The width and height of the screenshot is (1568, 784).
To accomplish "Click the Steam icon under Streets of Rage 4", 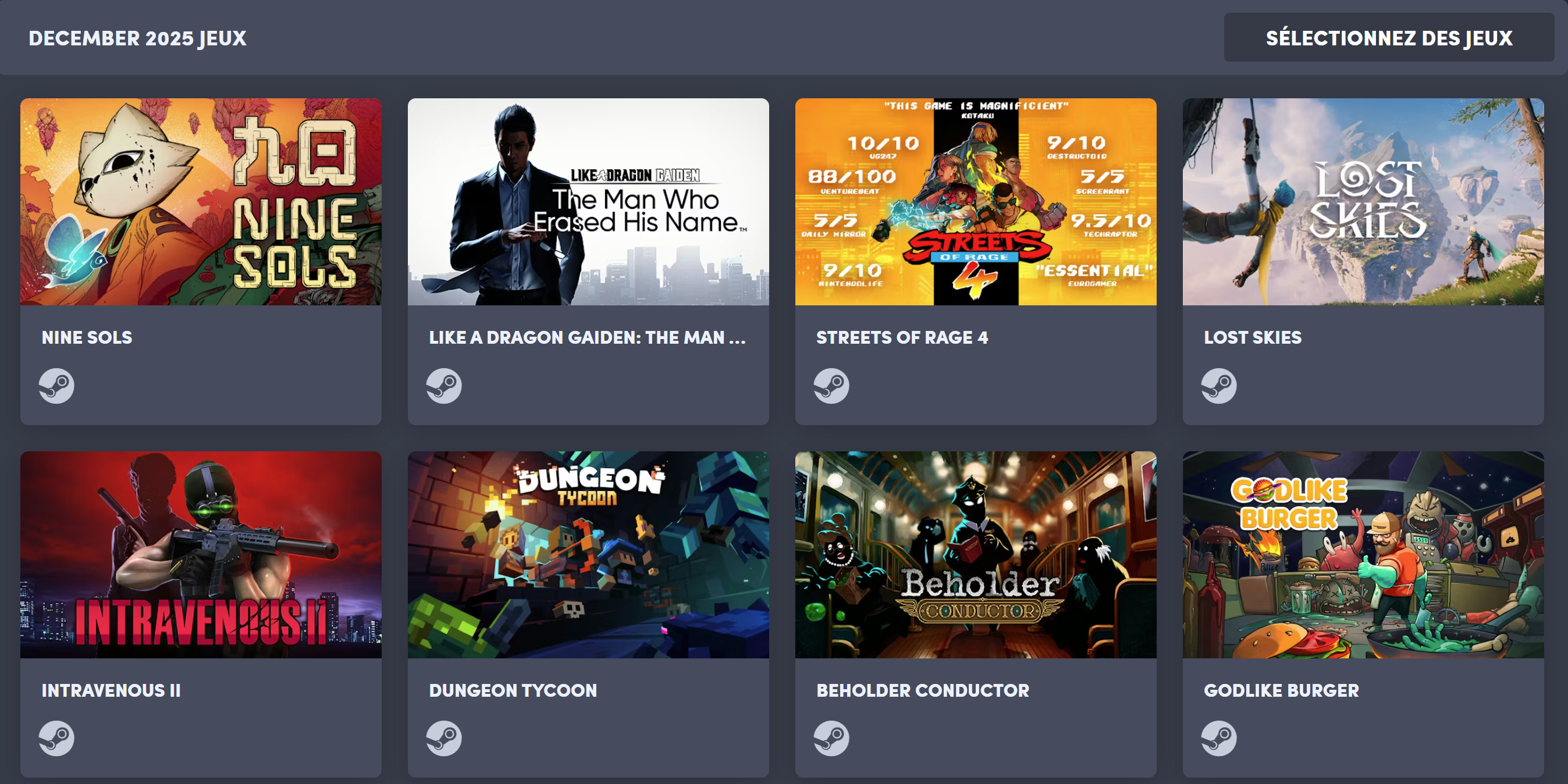I will pyautogui.click(x=831, y=386).
